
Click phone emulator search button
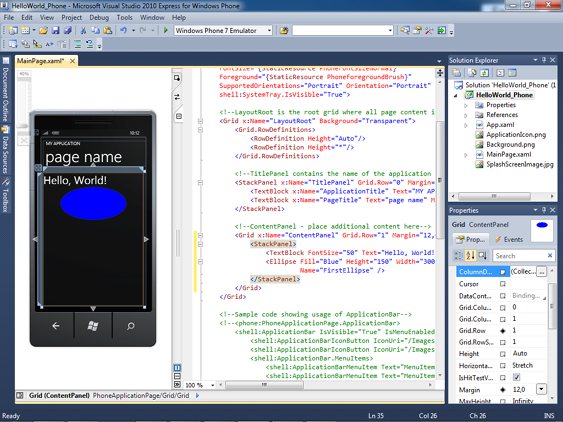click(131, 326)
